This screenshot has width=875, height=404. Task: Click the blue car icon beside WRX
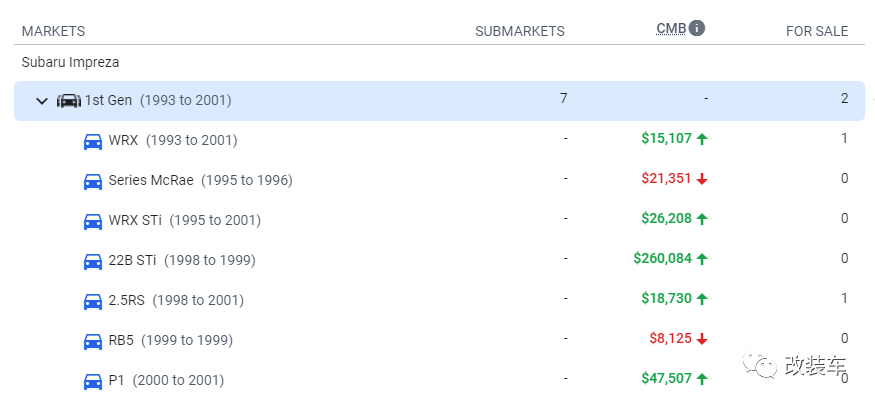[x=93, y=141]
